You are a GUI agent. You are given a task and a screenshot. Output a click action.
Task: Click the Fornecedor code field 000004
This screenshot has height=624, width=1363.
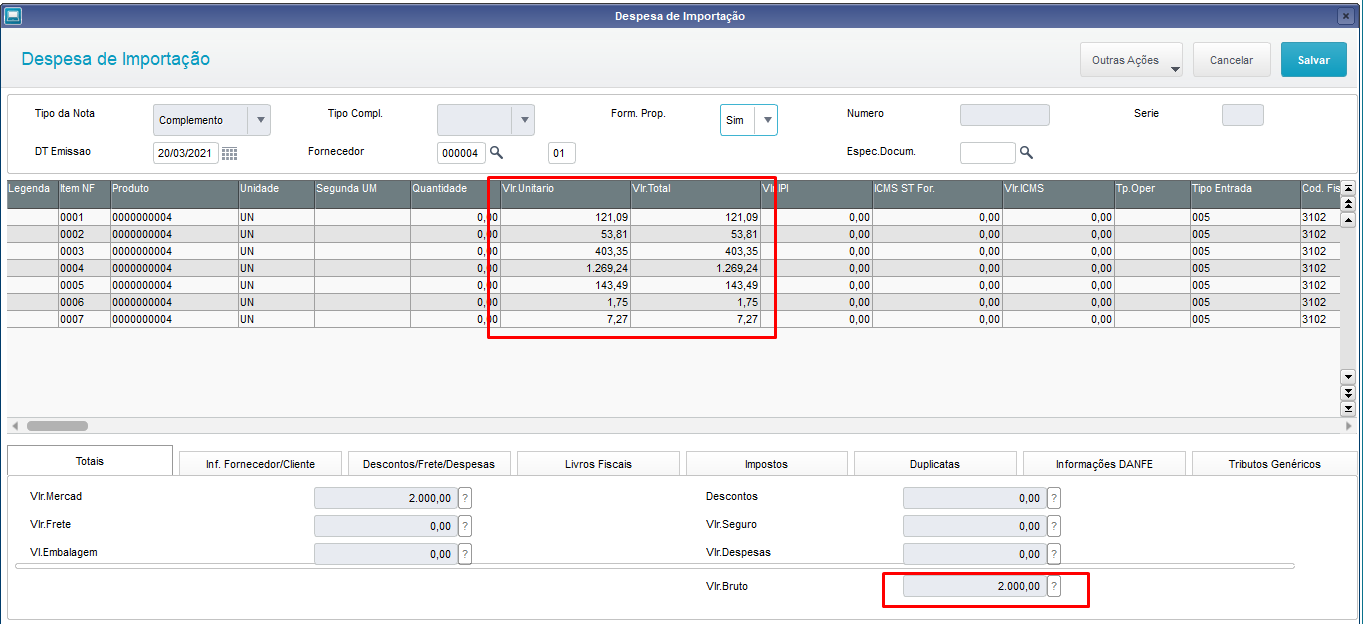461,153
